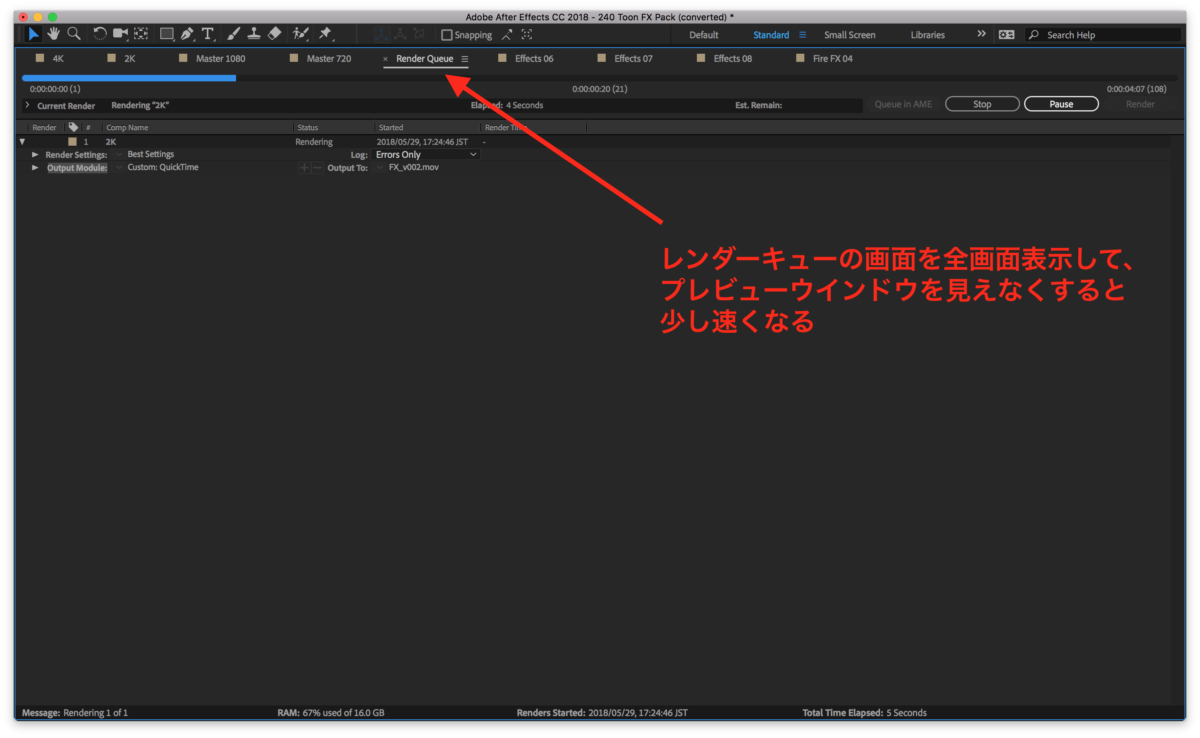Select the Horizontal Type tool
This screenshot has width=1200, height=738.
[208, 34]
